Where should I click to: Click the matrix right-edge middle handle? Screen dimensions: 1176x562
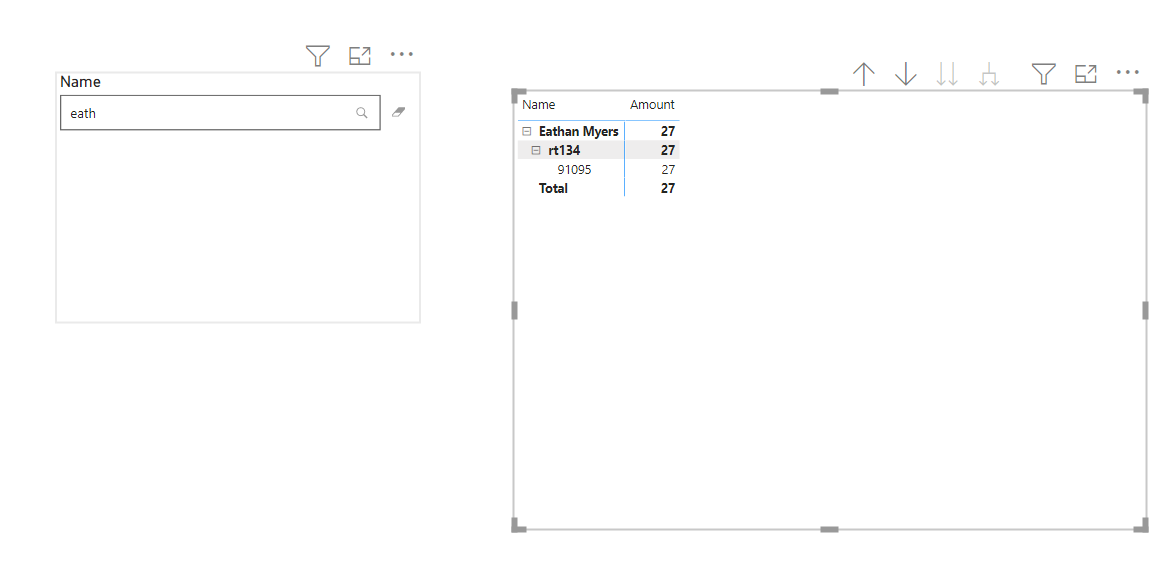[1145, 310]
